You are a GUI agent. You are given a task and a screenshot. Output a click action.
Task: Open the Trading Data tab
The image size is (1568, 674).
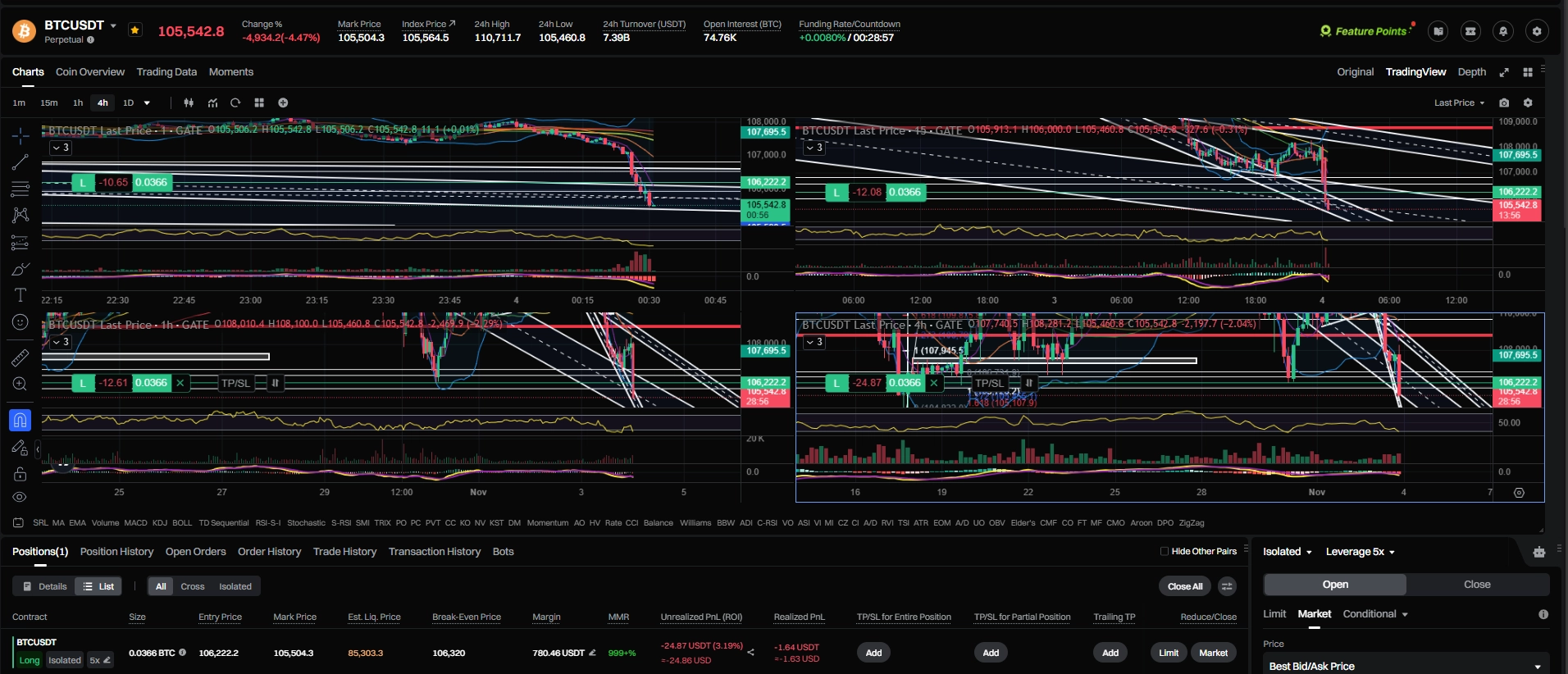tap(166, 72)
